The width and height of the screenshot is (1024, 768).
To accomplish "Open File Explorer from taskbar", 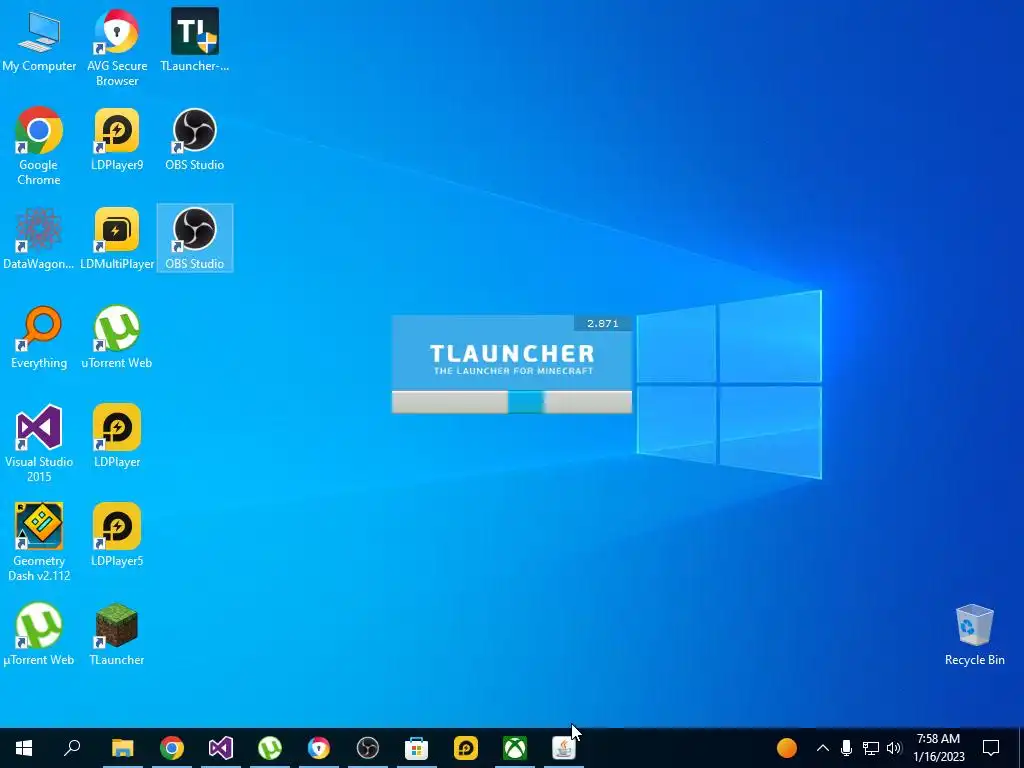I will 123,748.
